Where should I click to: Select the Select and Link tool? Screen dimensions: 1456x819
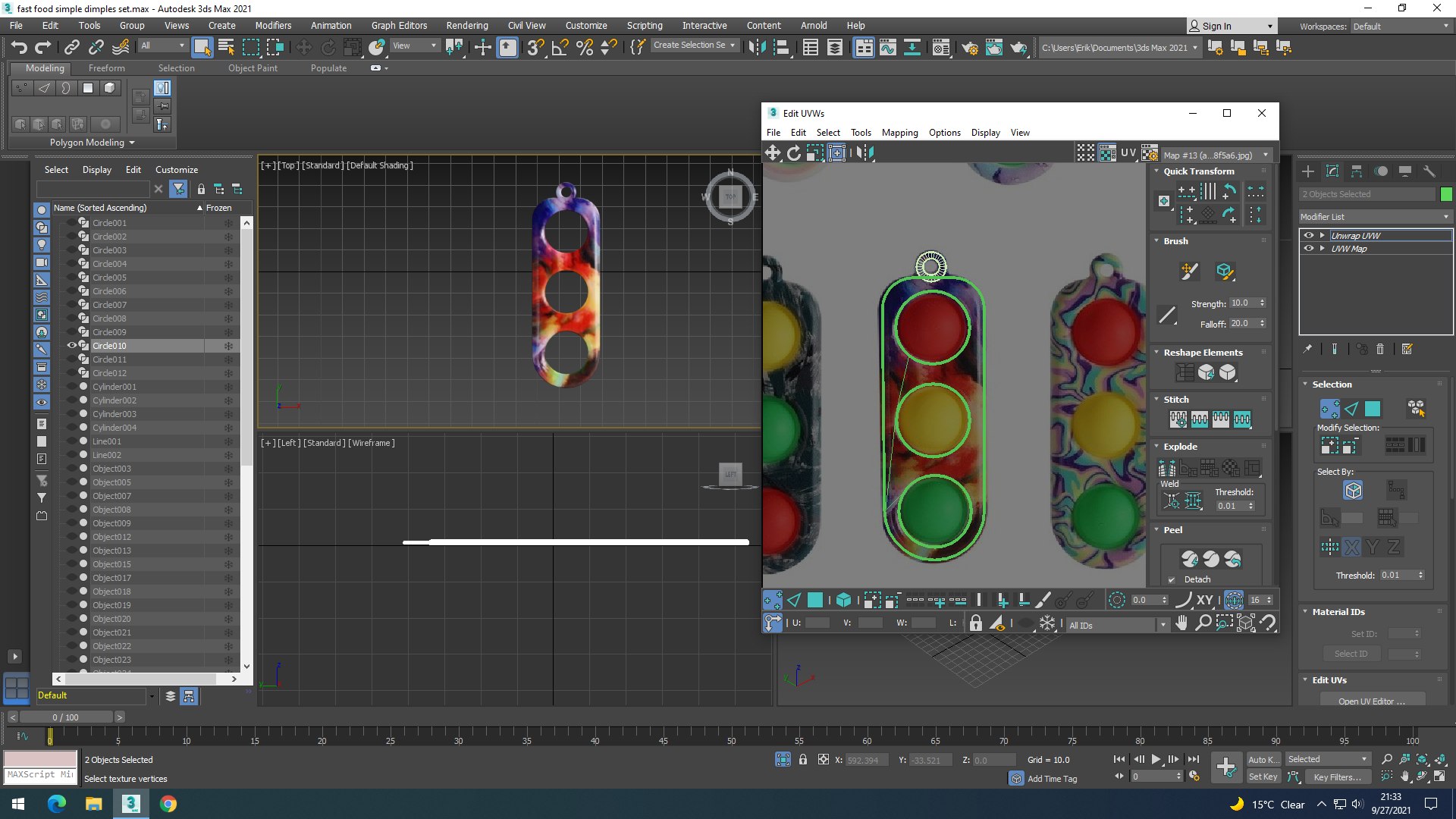point(71,47)
